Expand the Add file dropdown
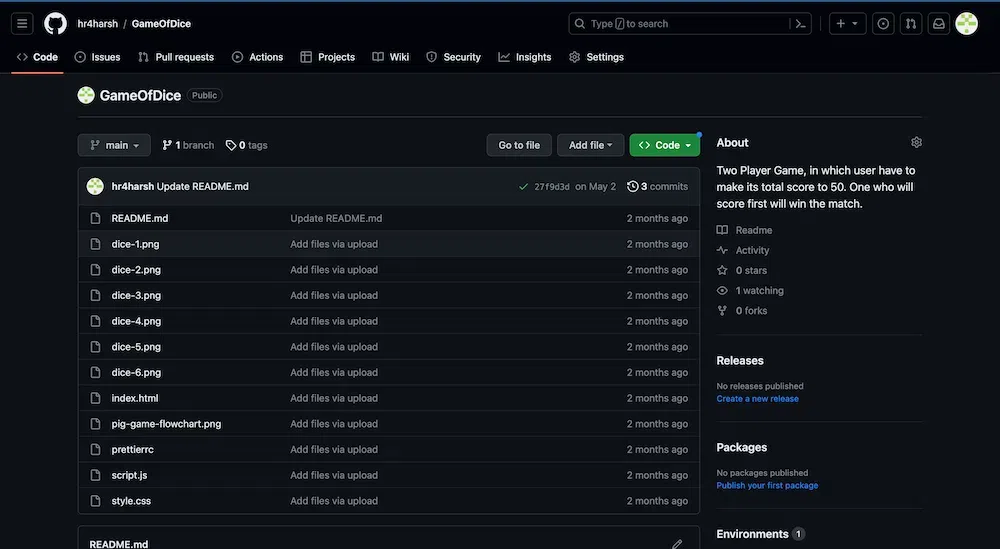1000x549 pixels. pos(591,145)
